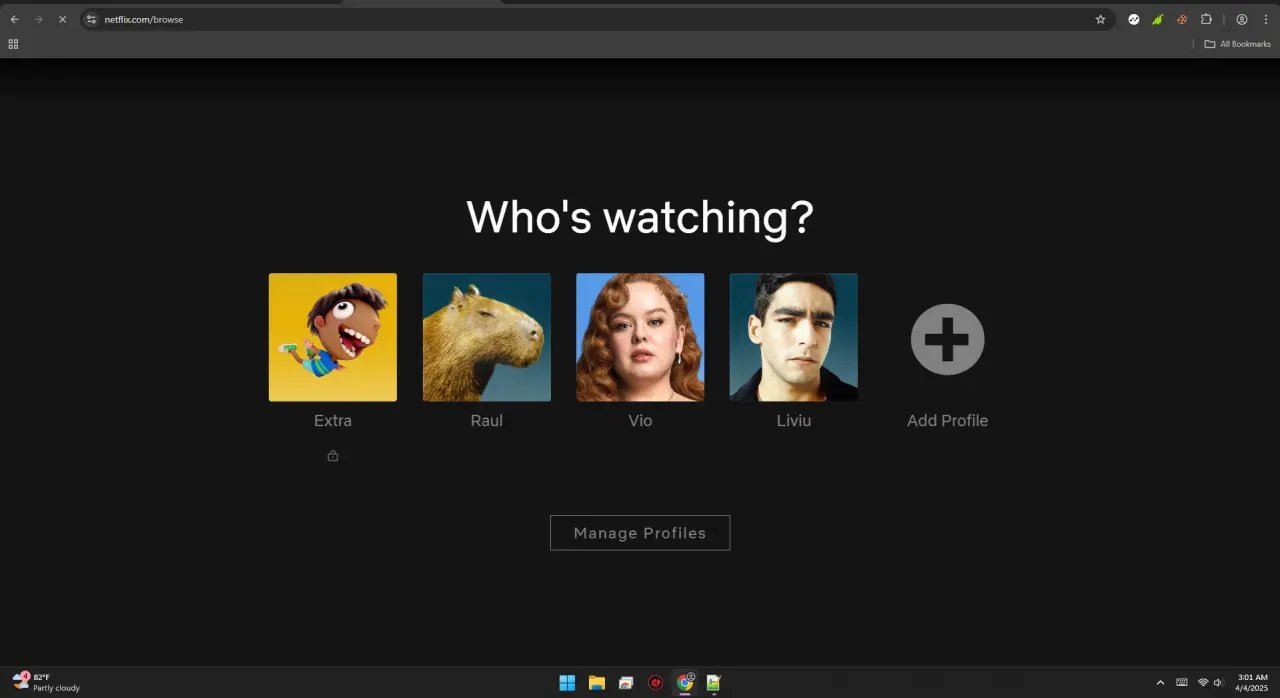Click the Add Profile plus icon
This screenshot has height=698, width=1280.
[x=947, y=340]
